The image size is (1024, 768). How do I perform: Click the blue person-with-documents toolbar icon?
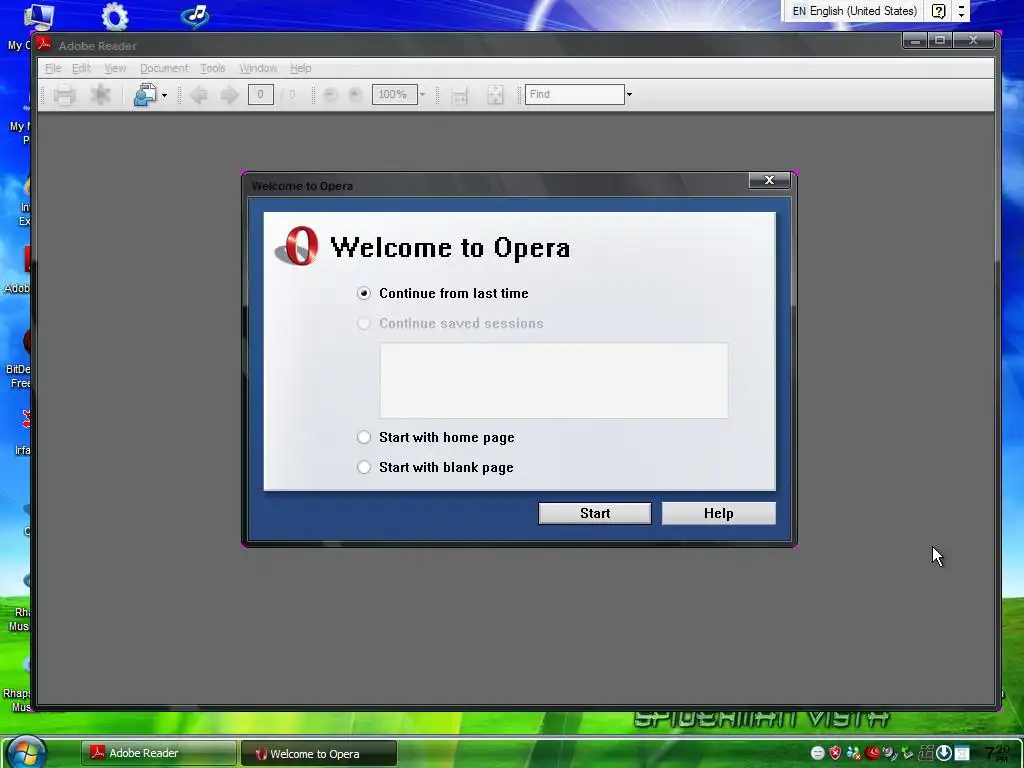tap(144, 95)
